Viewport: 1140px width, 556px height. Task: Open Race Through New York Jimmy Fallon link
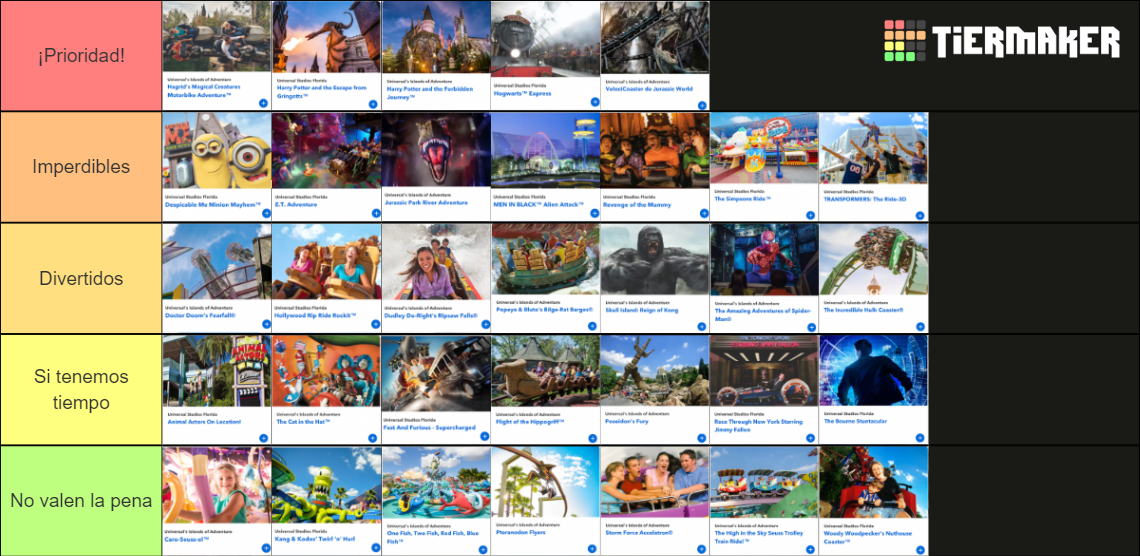[759, 425]
